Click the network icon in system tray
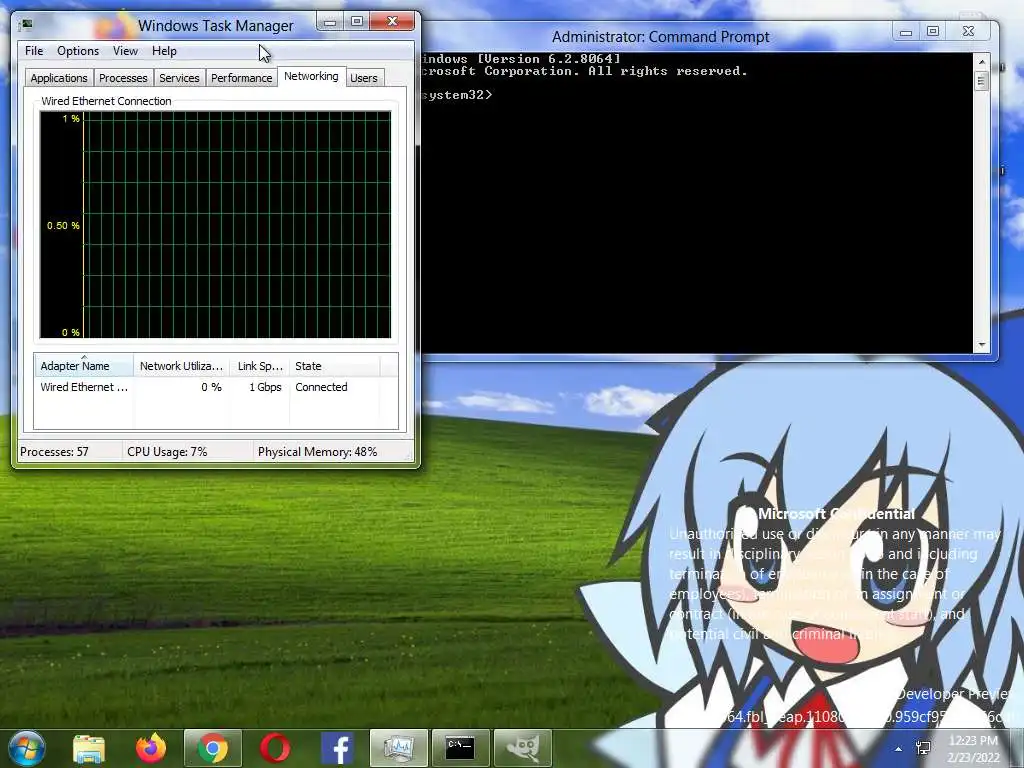This screenshot has width=1024, height=768. pyautogui.click(x=923, y=748)
